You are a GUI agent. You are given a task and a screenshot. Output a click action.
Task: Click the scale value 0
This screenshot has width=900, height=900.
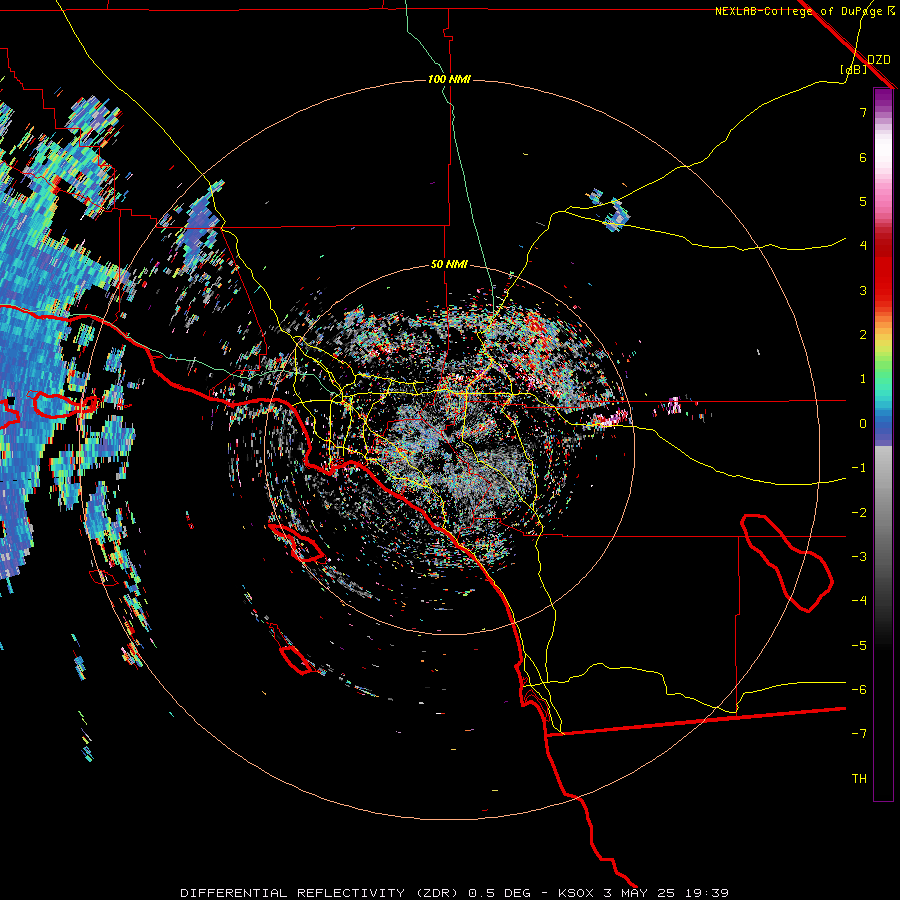[863, 424]
